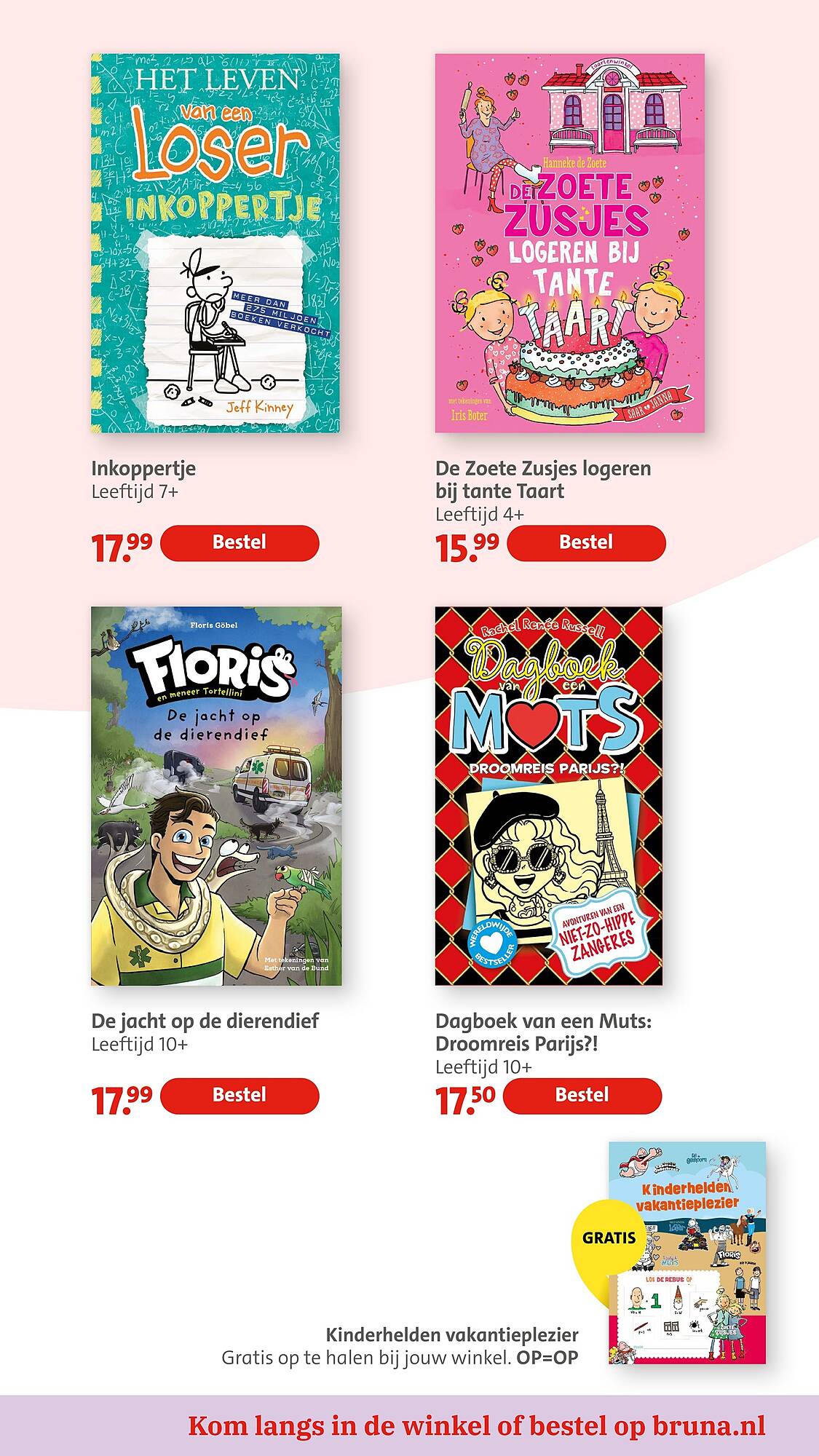Order the Inkoppertje book via Bestel

[240, 543]
